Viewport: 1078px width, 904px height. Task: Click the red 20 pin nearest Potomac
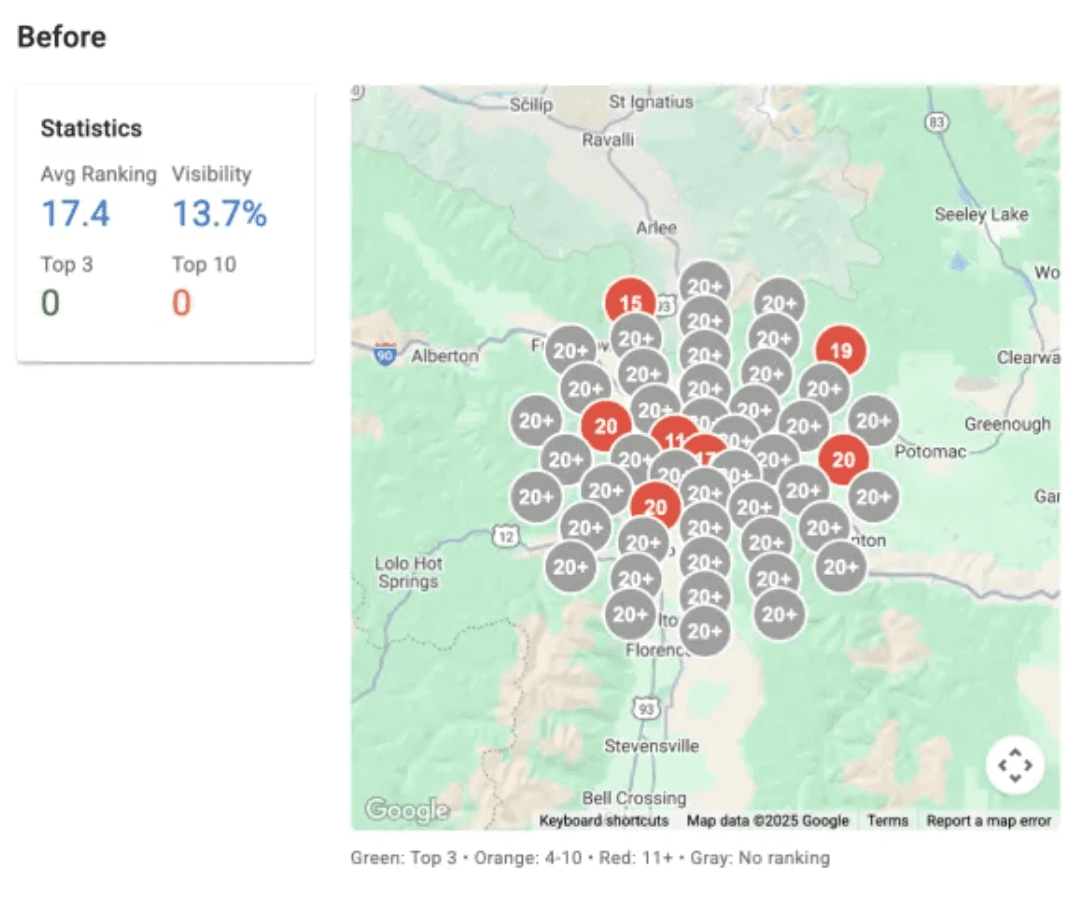[843, 459]
